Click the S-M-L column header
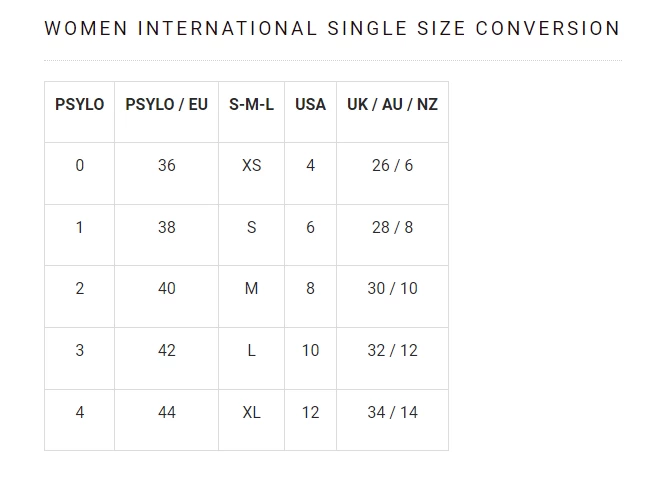Screen dimensions: 661x489 251,105
